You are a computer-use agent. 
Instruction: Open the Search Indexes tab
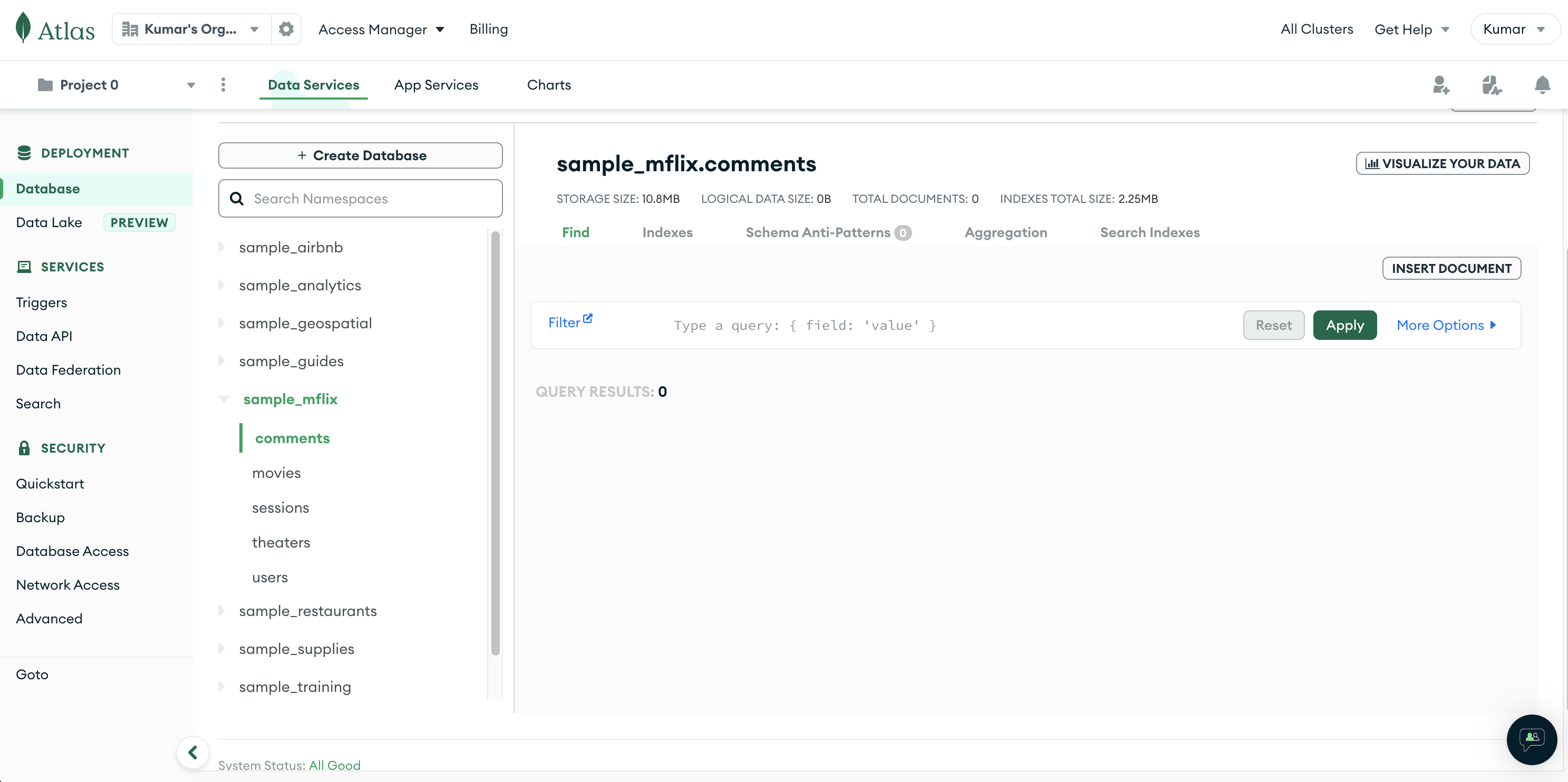[1150, 232]
